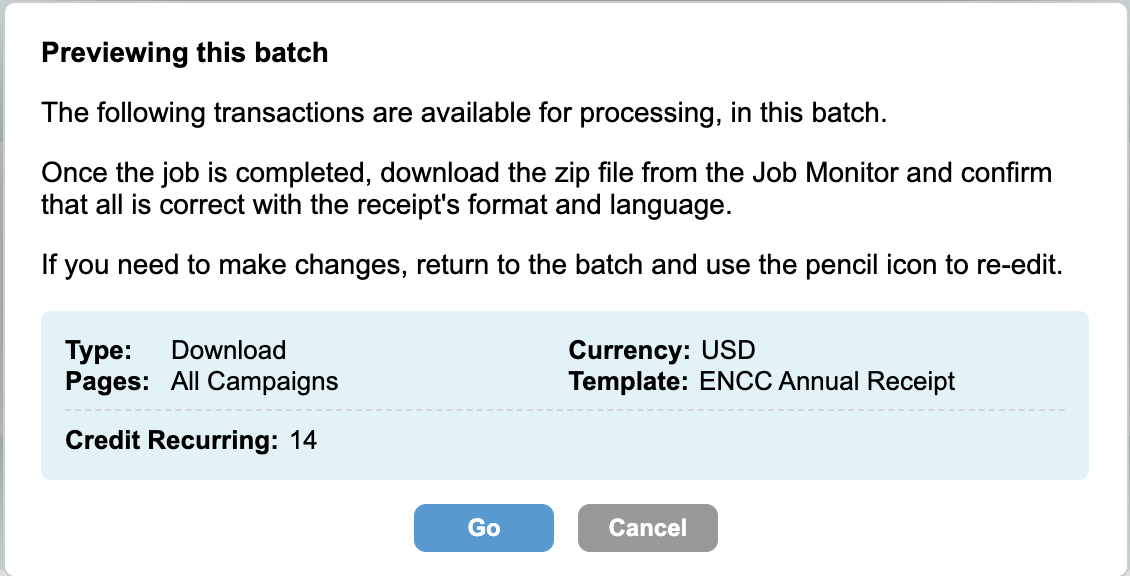
Task: Click the "All Campaigns" value
Action: click(255, 381)
